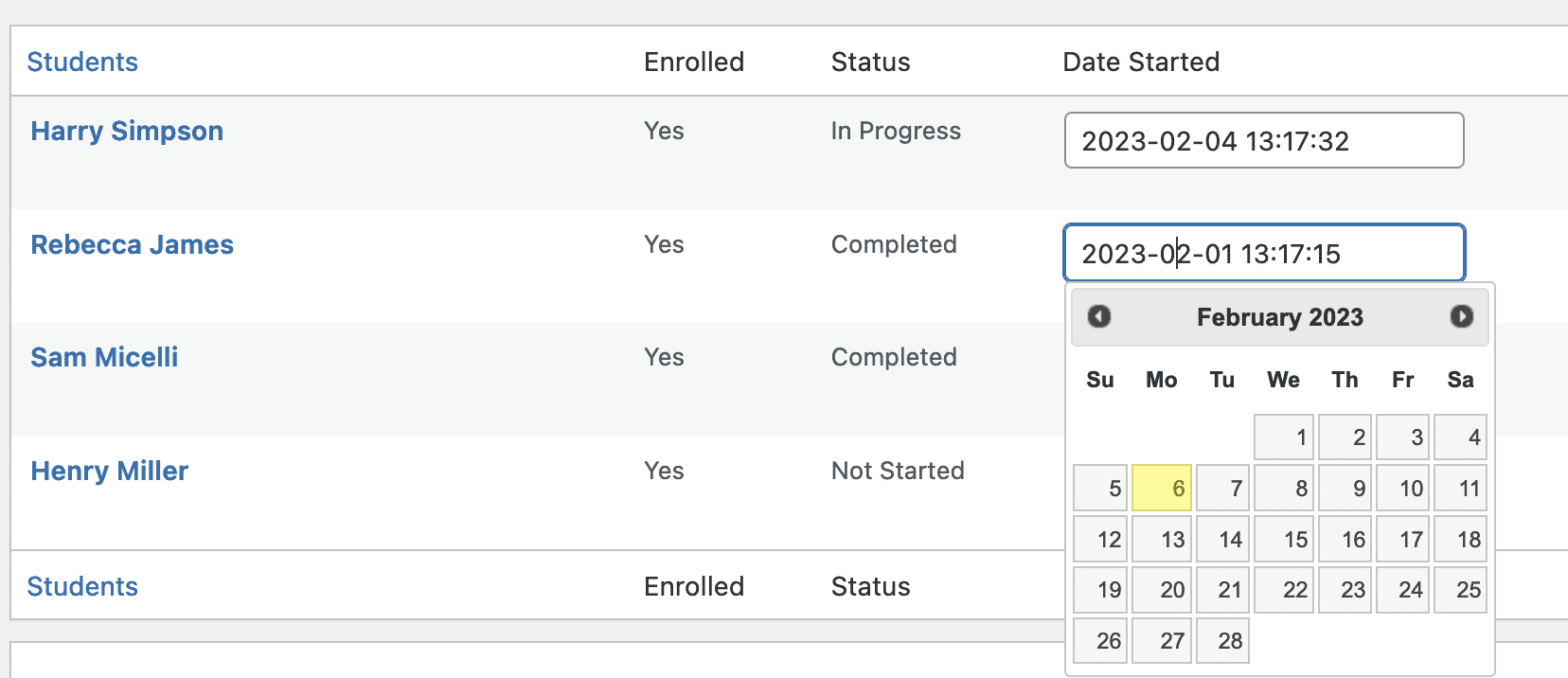This screenshot has width=1568, height=678.
Task: Go to next month in datepicker
Action: pos(1461,316)
